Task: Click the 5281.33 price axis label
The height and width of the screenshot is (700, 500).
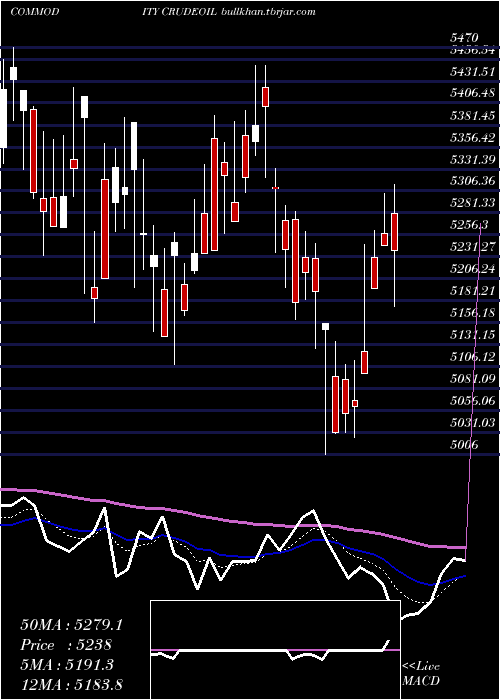Action: 473,203
